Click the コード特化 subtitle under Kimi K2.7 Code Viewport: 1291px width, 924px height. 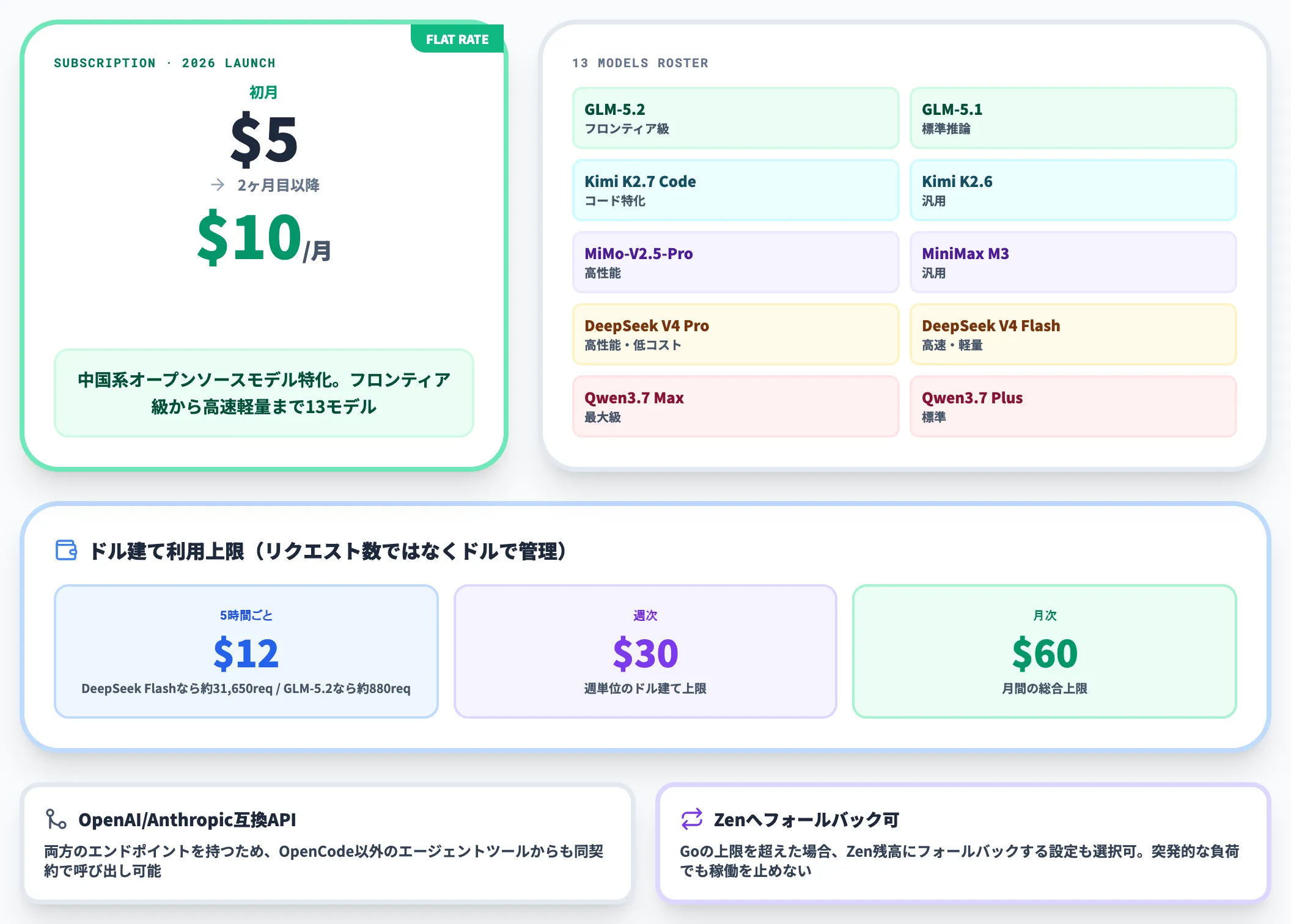(615, 201)
